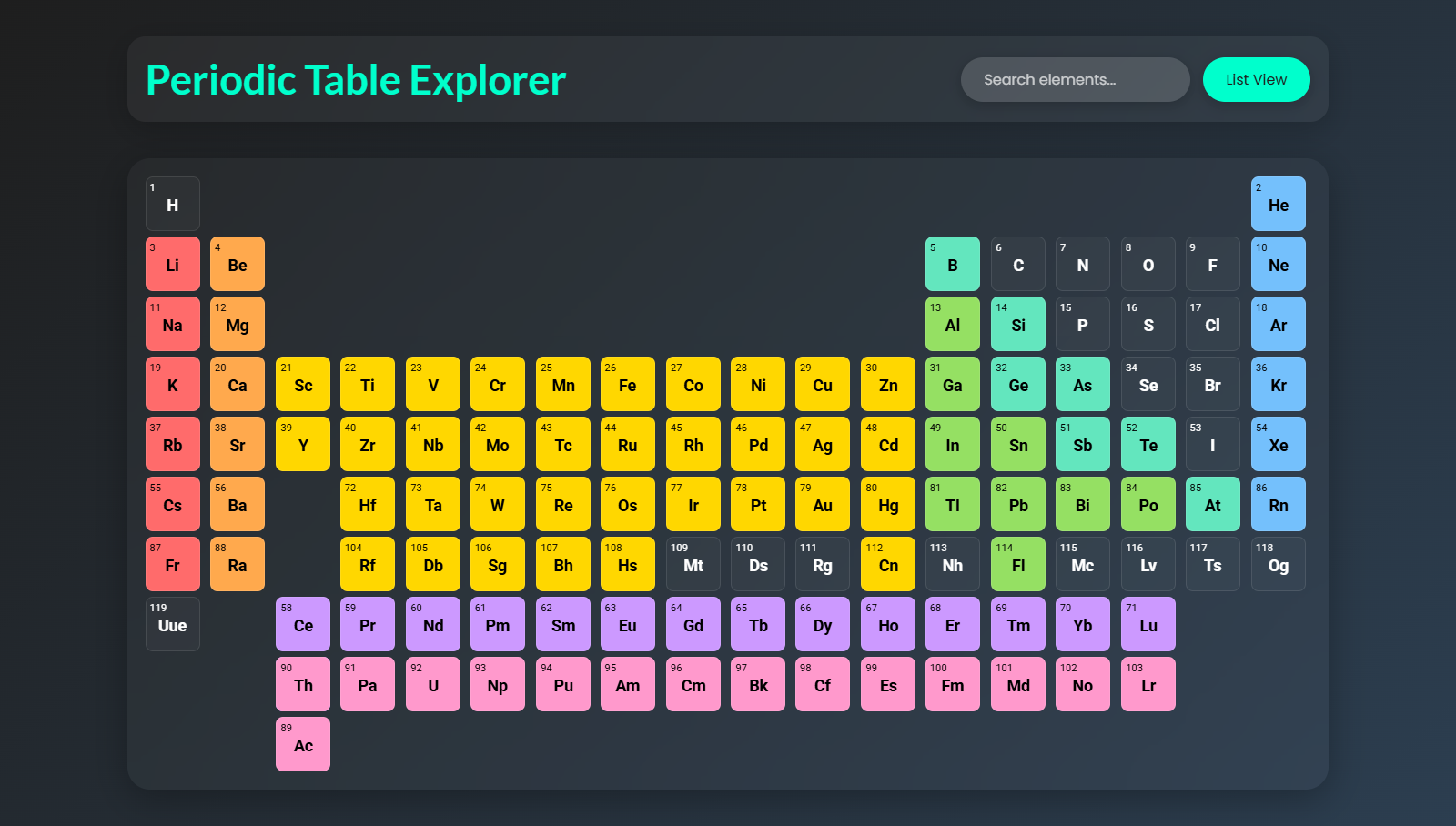
Task: Click the Lawrencium (Lr) tile
Action: [x=1148, y=684]
